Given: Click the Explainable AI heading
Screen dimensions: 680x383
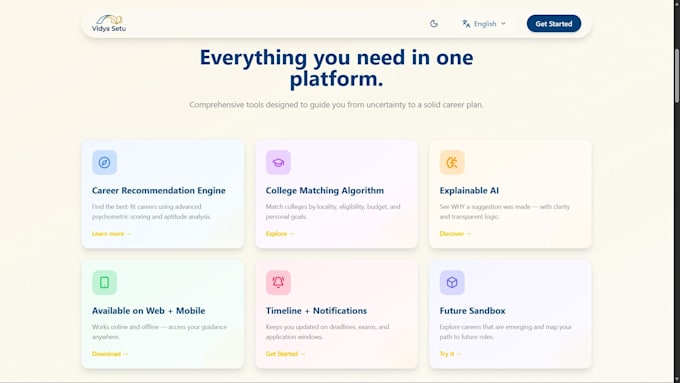Looking at the screenshot, I should tap(469, 191).
